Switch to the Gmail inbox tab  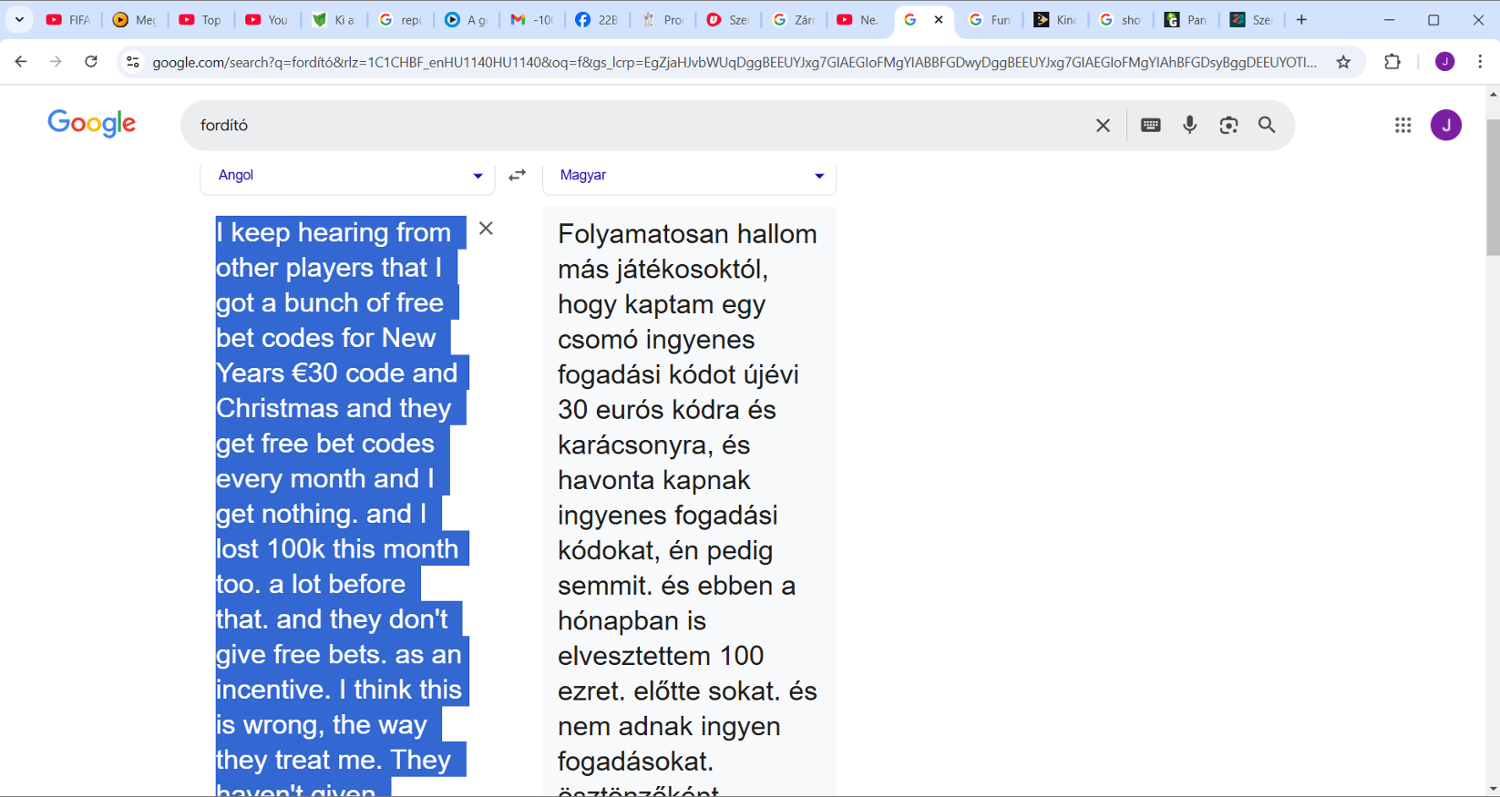pyautogui.click(x=532, y=20)
